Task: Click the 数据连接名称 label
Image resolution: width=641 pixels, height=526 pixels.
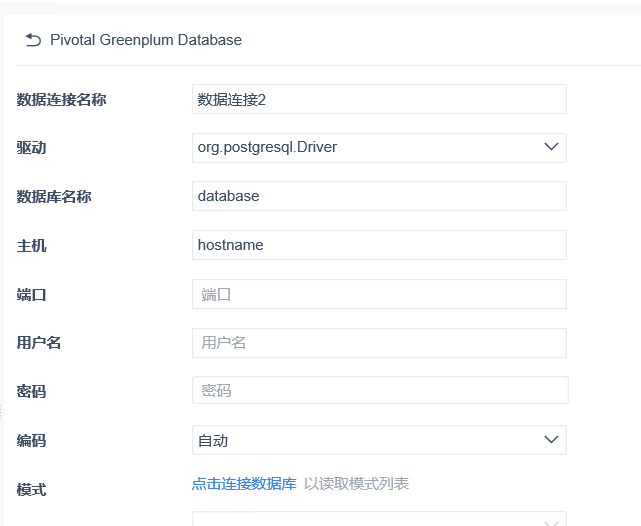Action: coord(61,99)
